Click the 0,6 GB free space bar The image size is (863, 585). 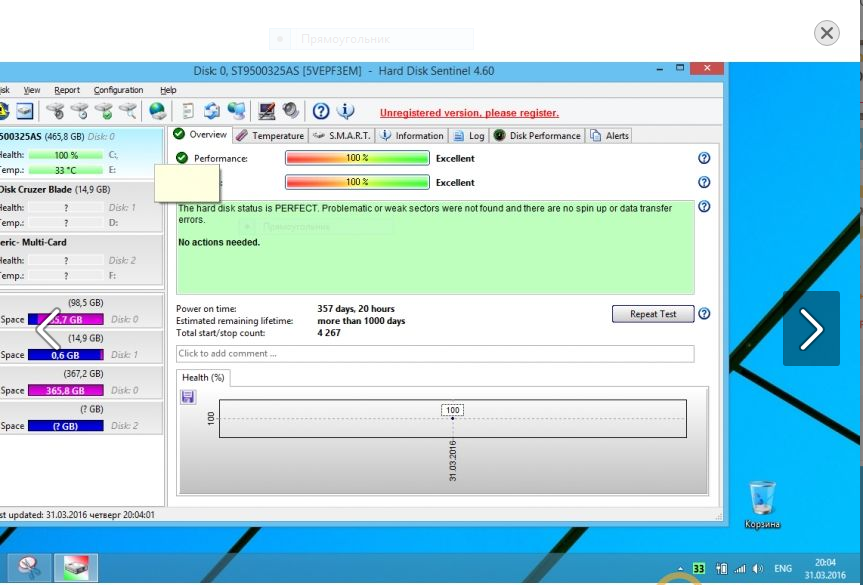point(65,355)
